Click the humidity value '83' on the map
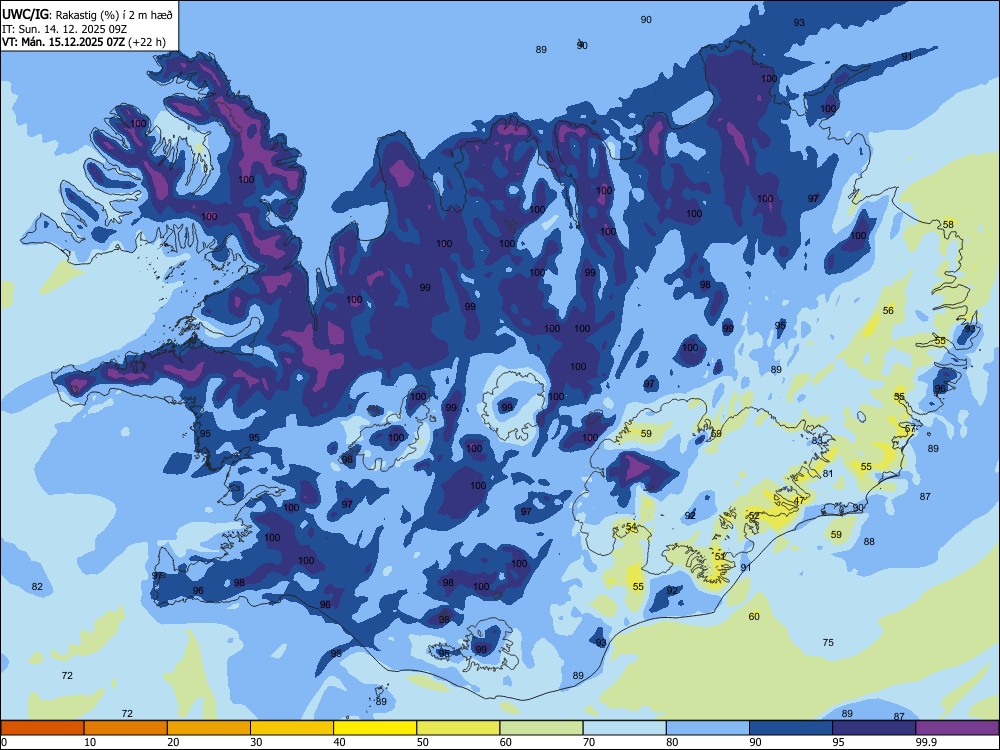 (818, 441)
